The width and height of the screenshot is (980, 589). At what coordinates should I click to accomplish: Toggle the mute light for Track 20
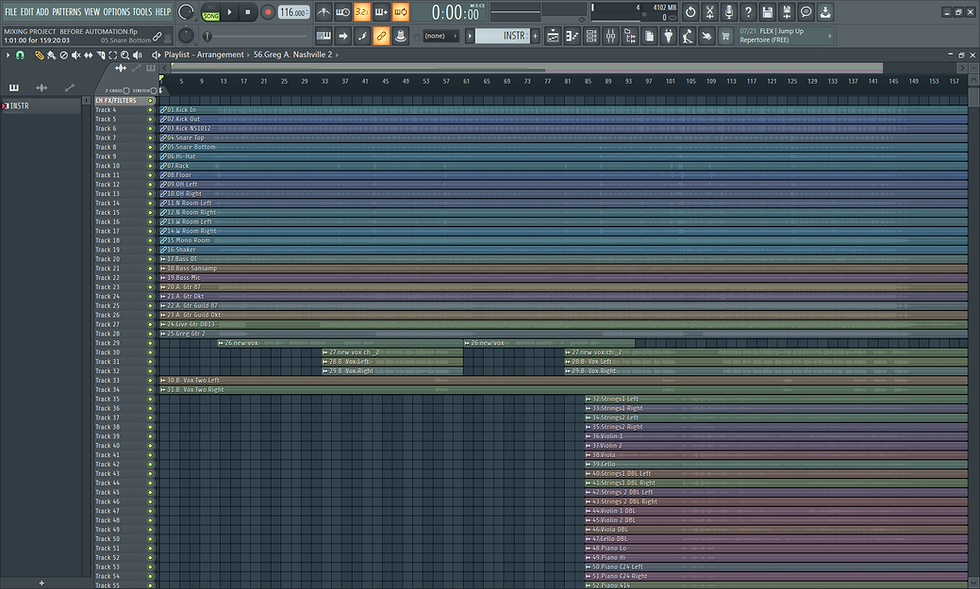coord(151,259)
